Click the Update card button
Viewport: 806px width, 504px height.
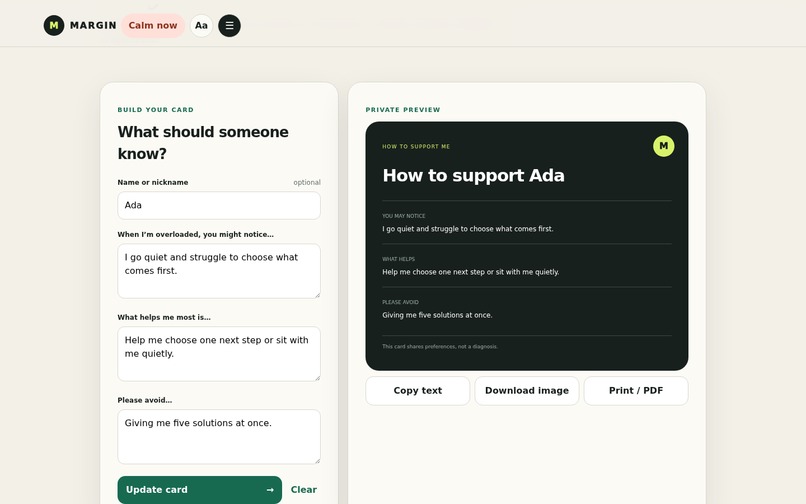pyautogui.click(x=199, y=490)
